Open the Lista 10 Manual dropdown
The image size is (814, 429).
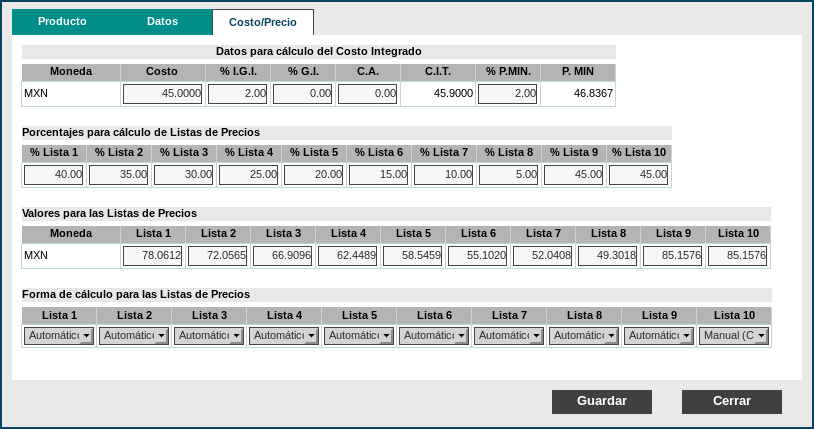(x=734, y=336)
